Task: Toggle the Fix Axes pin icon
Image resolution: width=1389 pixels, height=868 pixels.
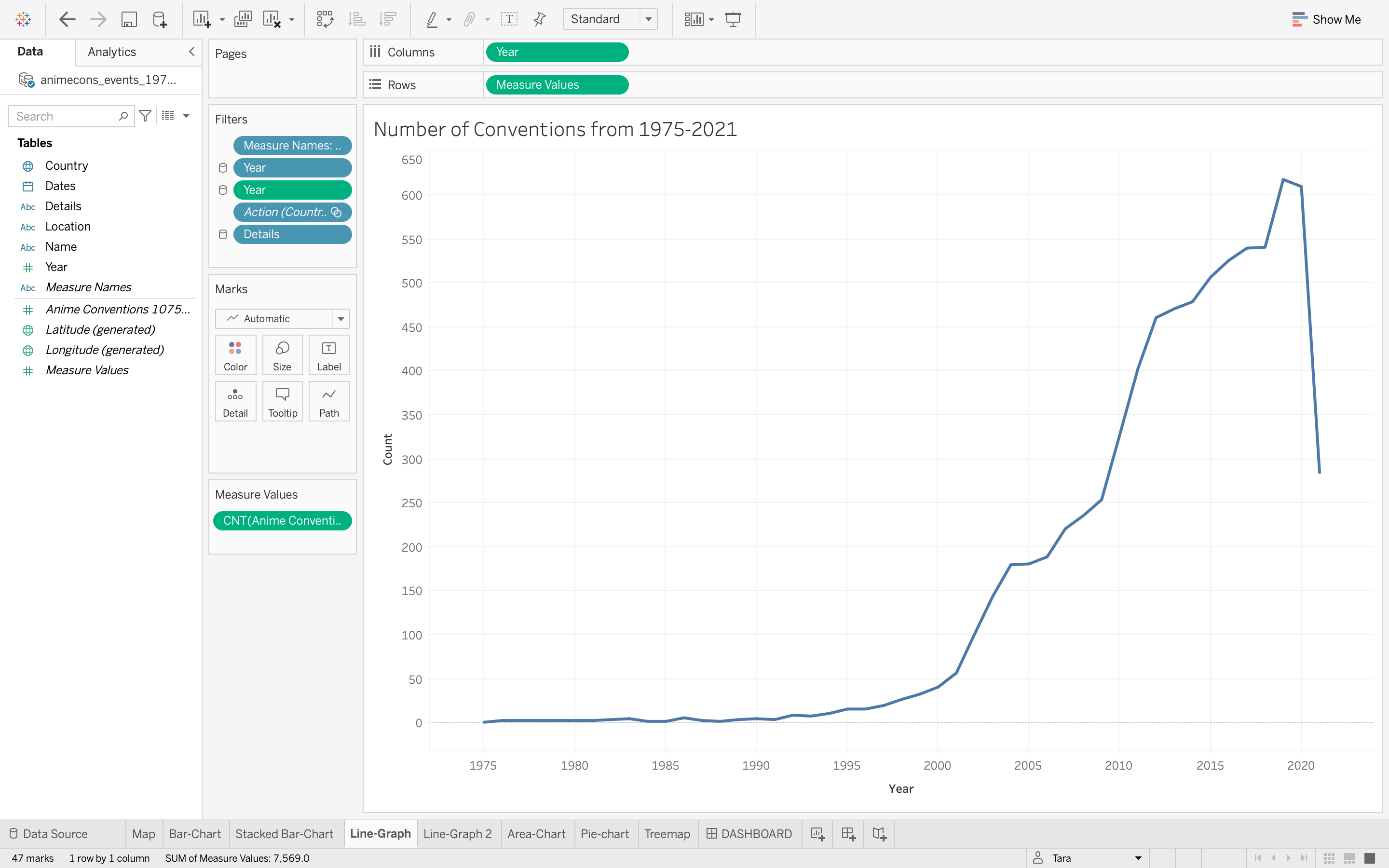Action: tap(539, 19)
